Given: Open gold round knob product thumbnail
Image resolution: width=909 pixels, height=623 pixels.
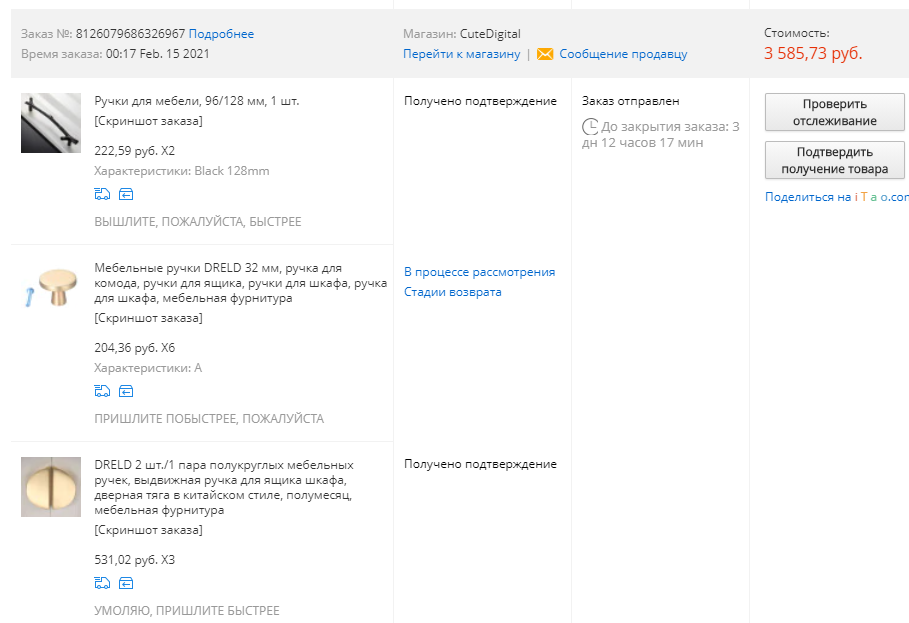Looking at the screenshot, I should 51,287.
